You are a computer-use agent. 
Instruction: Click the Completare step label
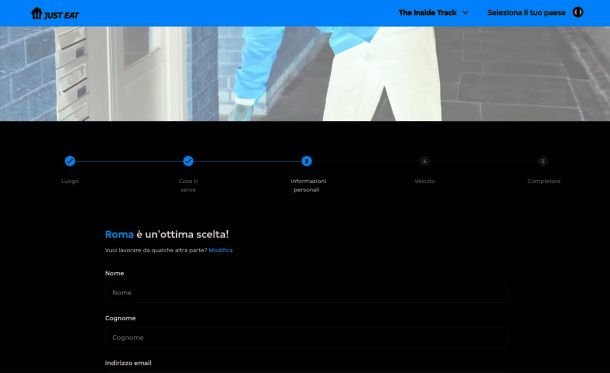point(544,181)
